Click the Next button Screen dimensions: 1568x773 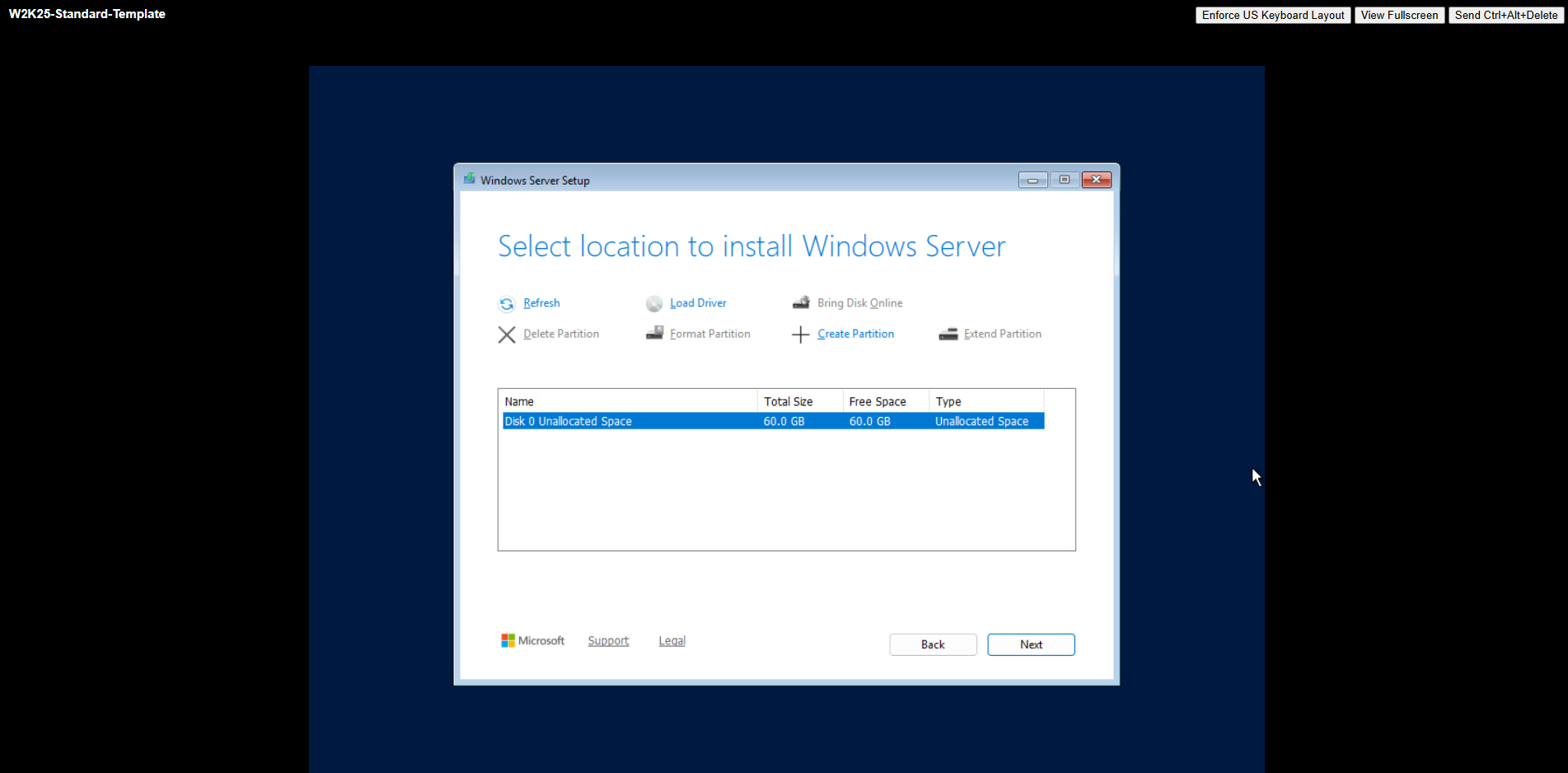(x=1031, y=644)
